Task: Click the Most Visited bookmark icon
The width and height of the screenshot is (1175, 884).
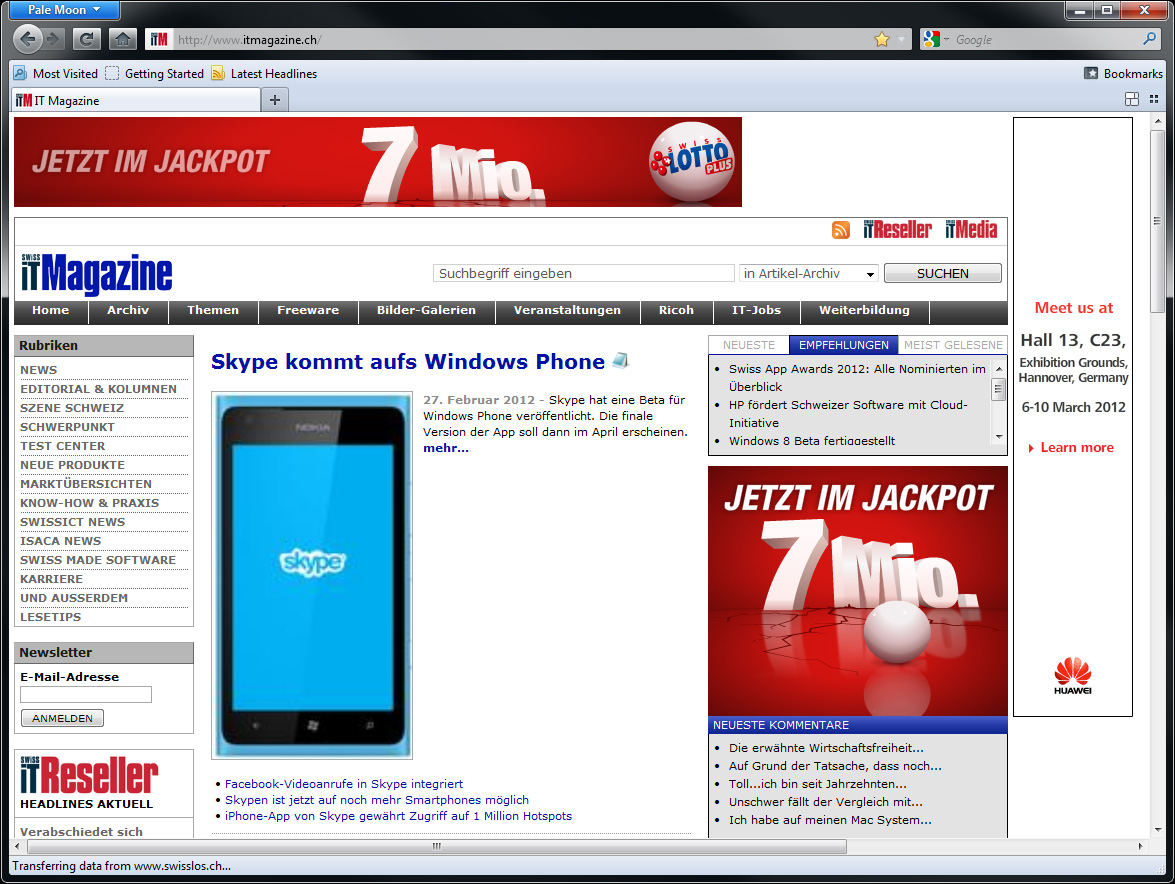Action: point(20,73)
